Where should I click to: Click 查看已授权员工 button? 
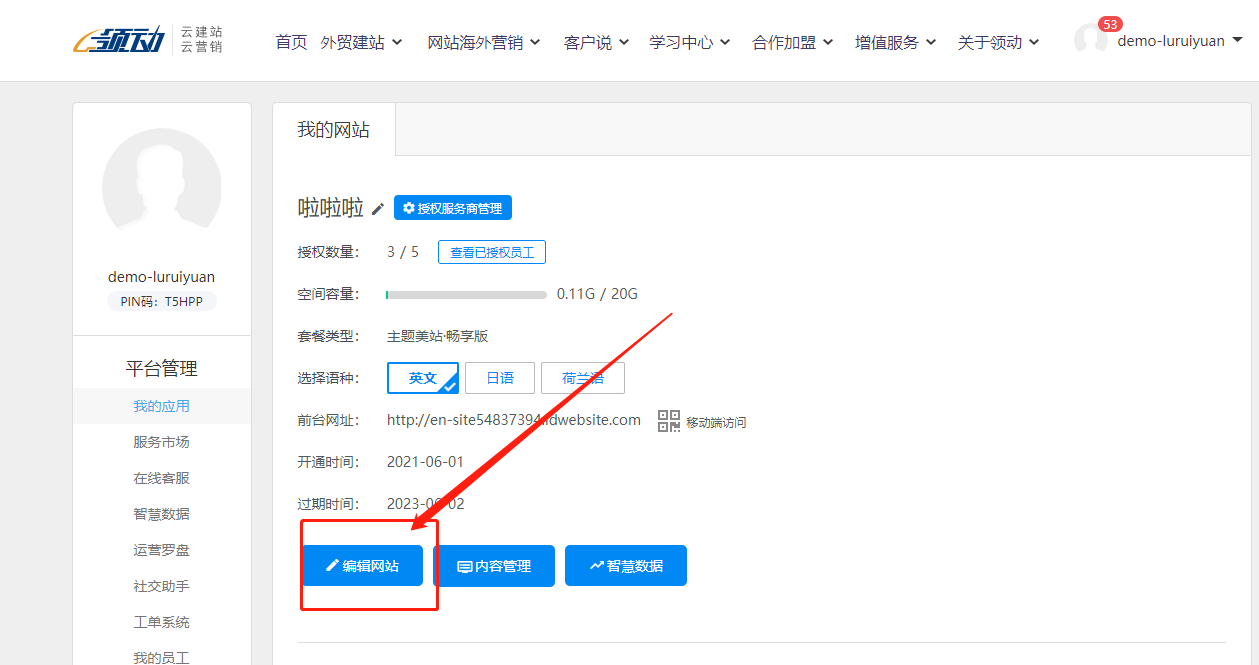pos(491,252)
